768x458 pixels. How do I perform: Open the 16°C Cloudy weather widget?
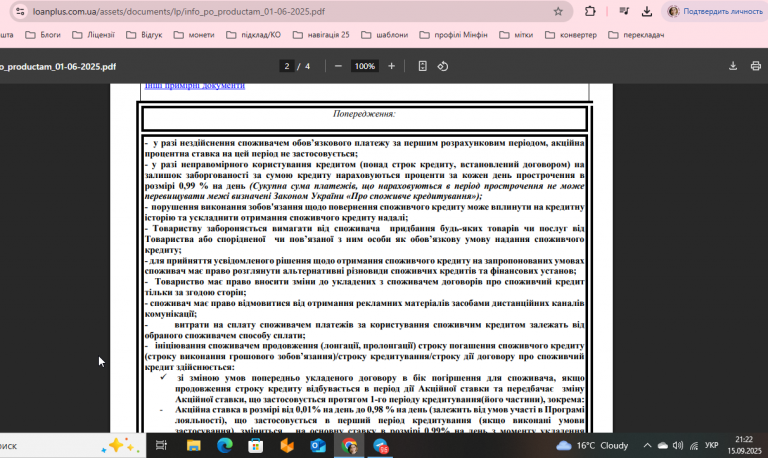tap(592, 445)
